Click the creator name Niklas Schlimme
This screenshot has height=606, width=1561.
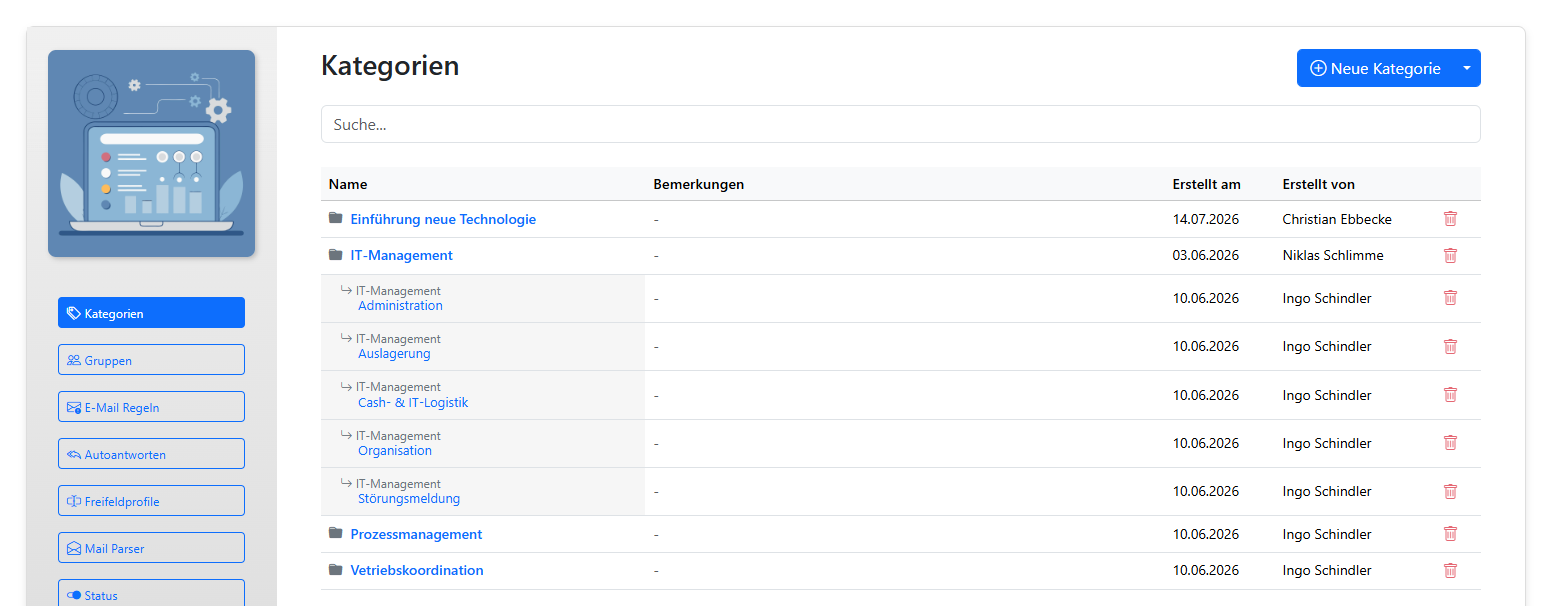coord(1333,255)
